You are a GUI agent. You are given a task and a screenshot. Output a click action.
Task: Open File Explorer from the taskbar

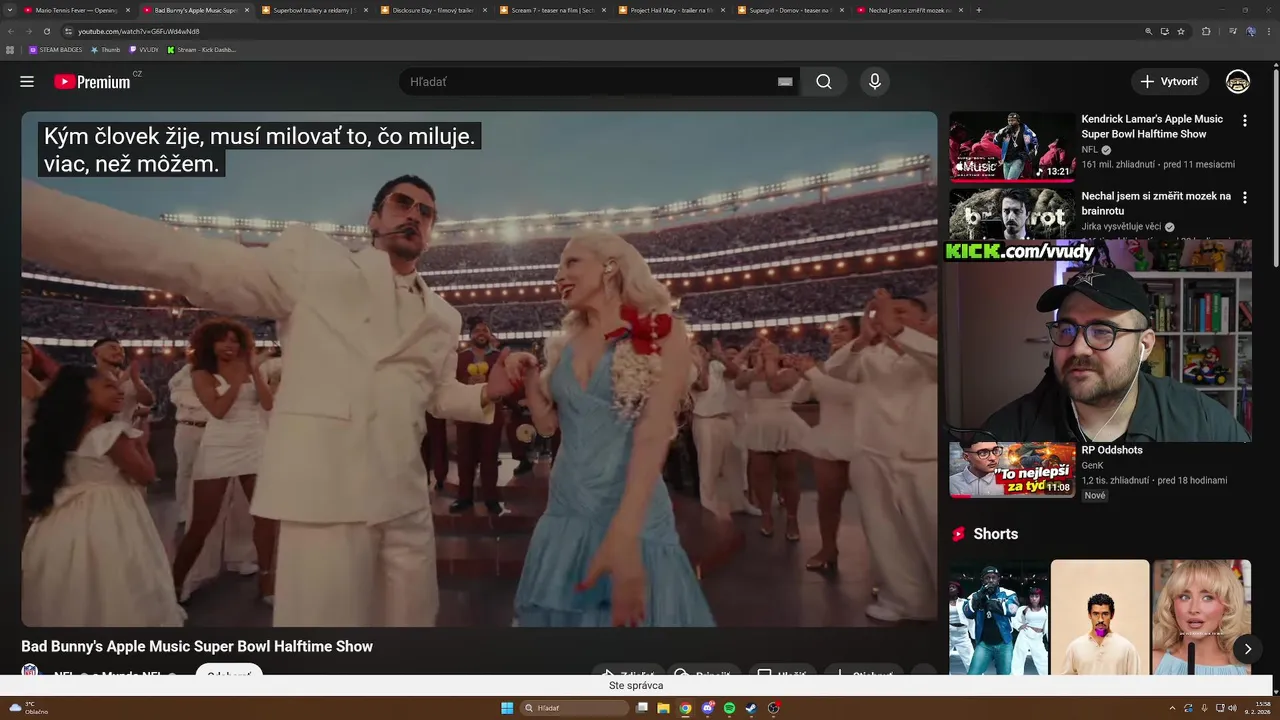pos(663,708)
